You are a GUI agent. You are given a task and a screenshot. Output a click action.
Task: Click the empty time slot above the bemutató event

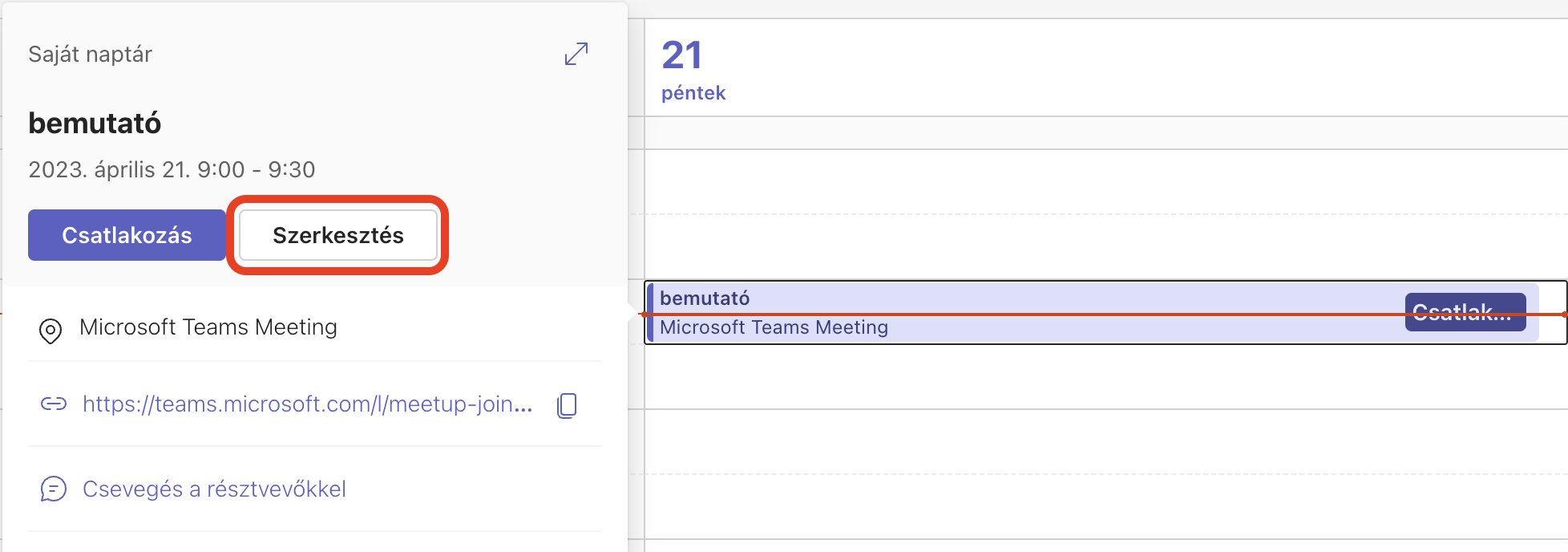click(x=1106, y=247)
